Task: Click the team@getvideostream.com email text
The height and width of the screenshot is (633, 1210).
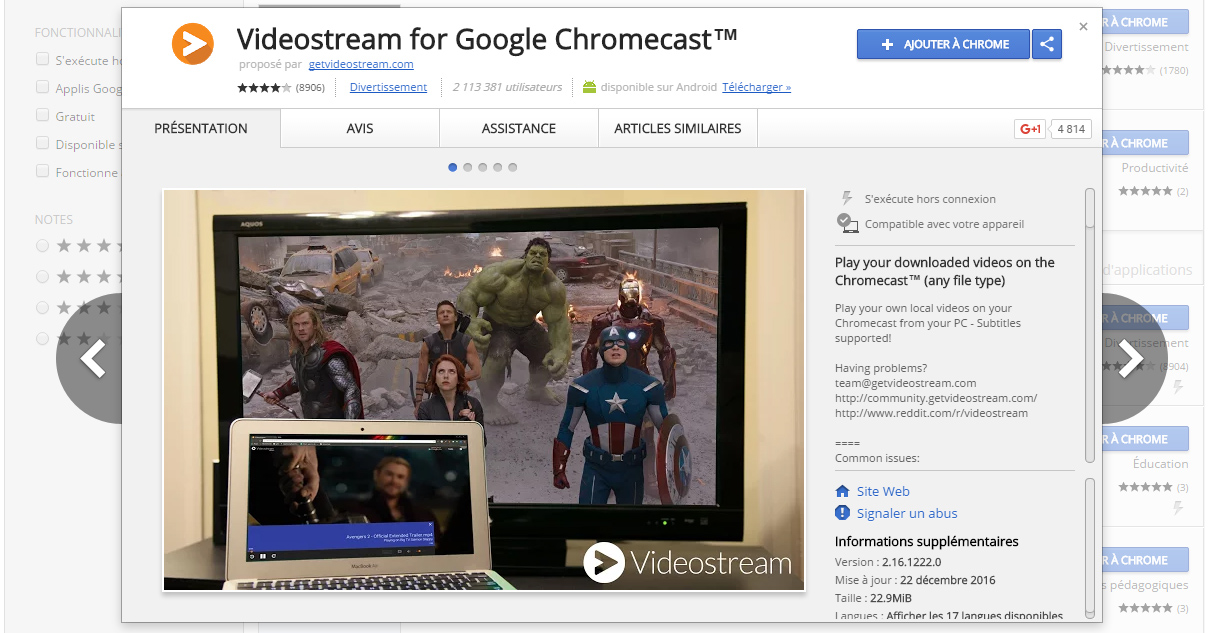Action: [x=905, y=383]
